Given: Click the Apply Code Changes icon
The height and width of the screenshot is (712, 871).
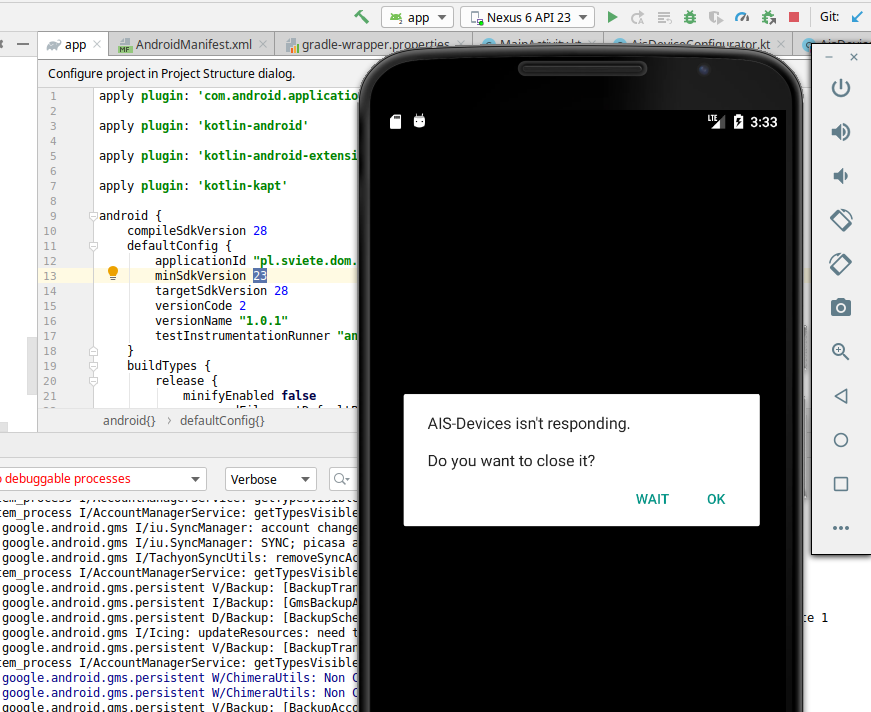Looking at the screenshot, I should pos(664,18).
